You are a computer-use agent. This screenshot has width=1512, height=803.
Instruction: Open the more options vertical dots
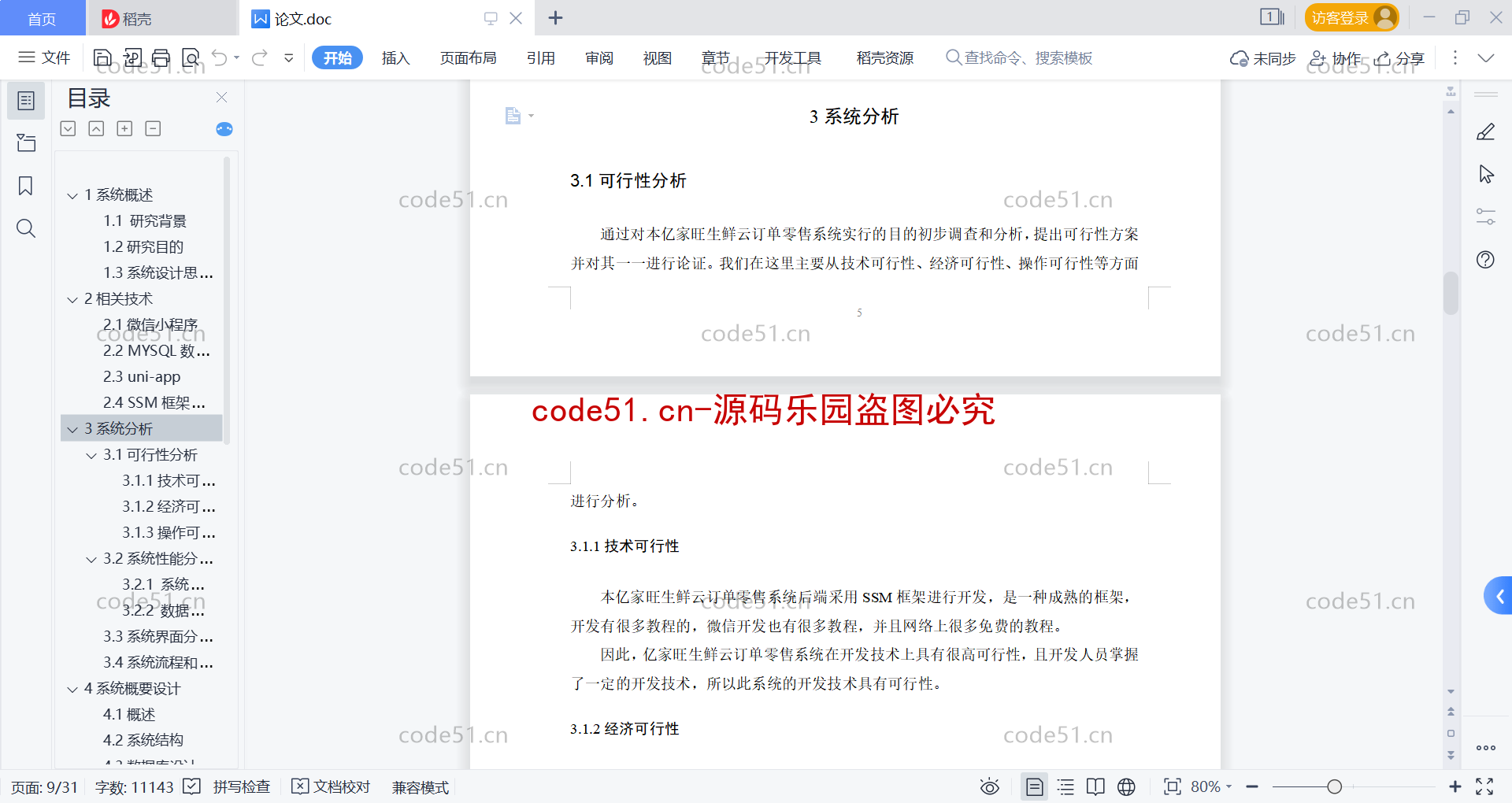pyautogui.click(x=1455, y=57)
